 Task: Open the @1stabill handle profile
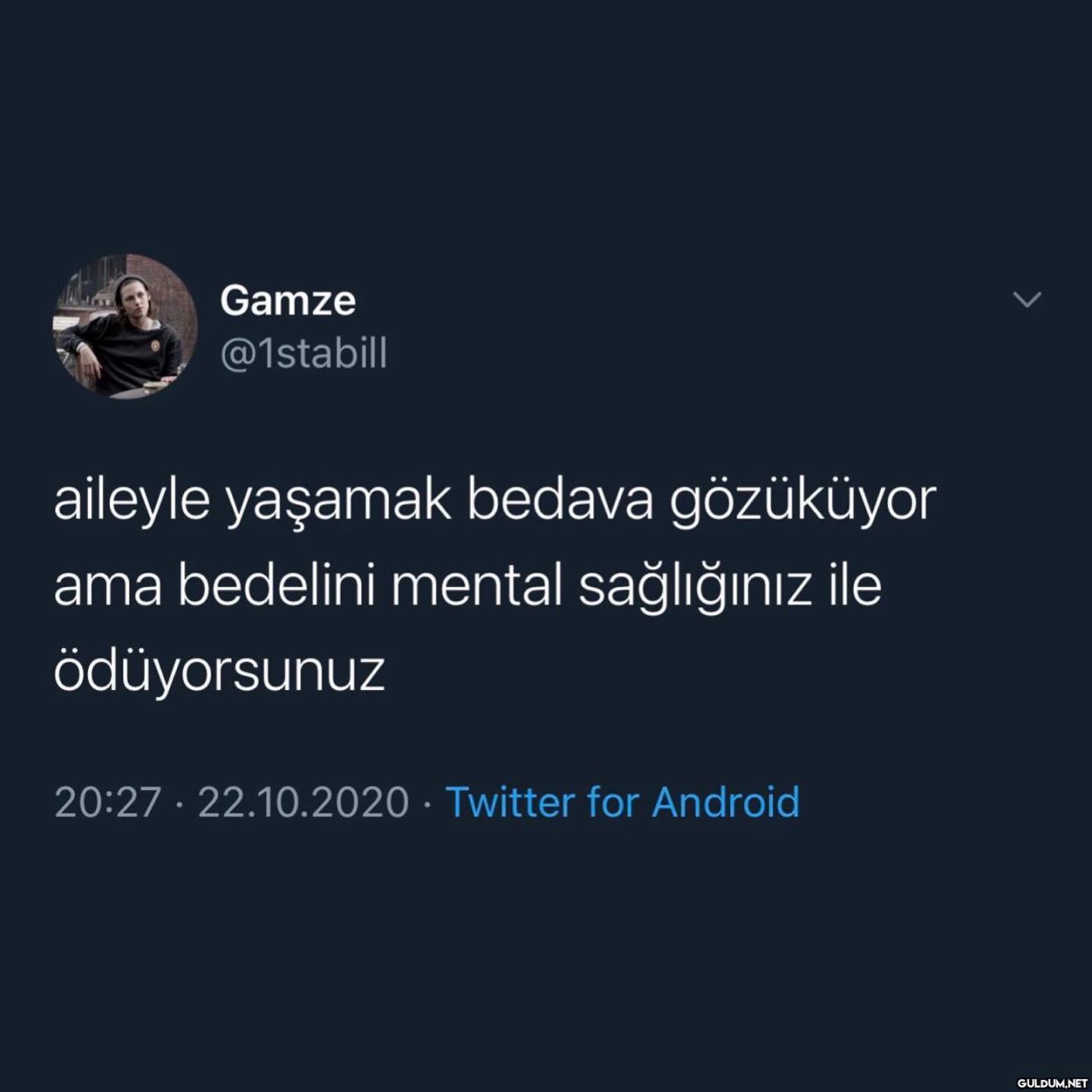(x=304, y=351)
